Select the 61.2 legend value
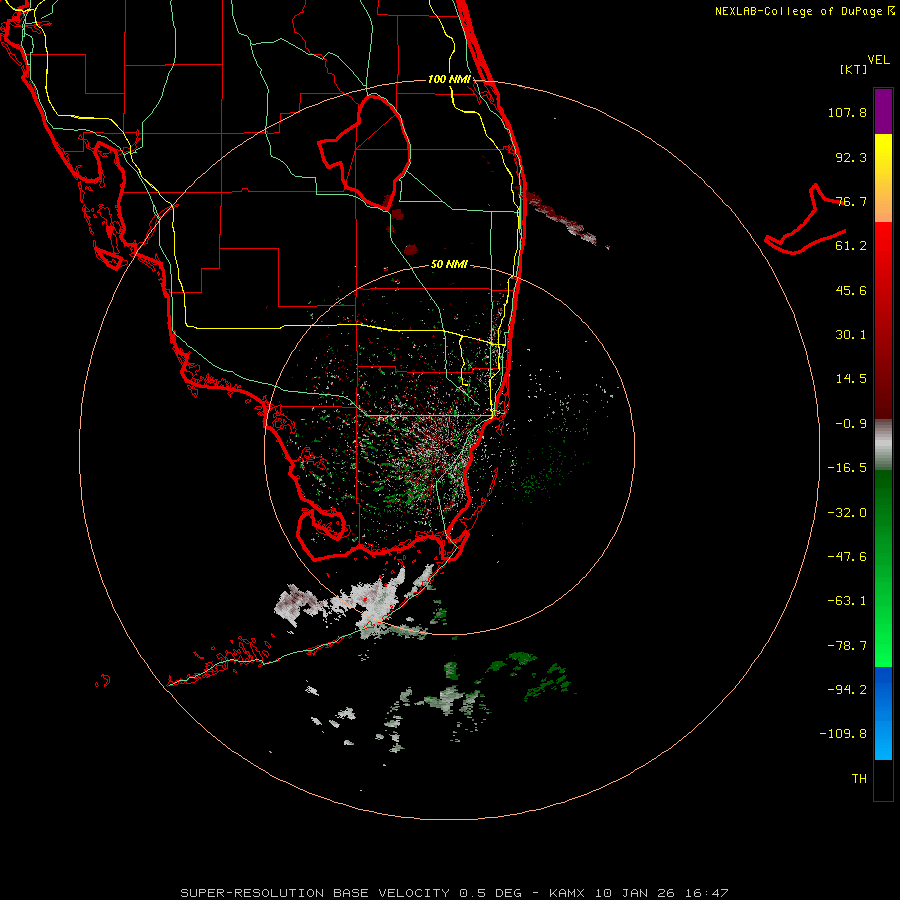The width and height of the screenshot is (900, 900). click(x=851, y=246)
